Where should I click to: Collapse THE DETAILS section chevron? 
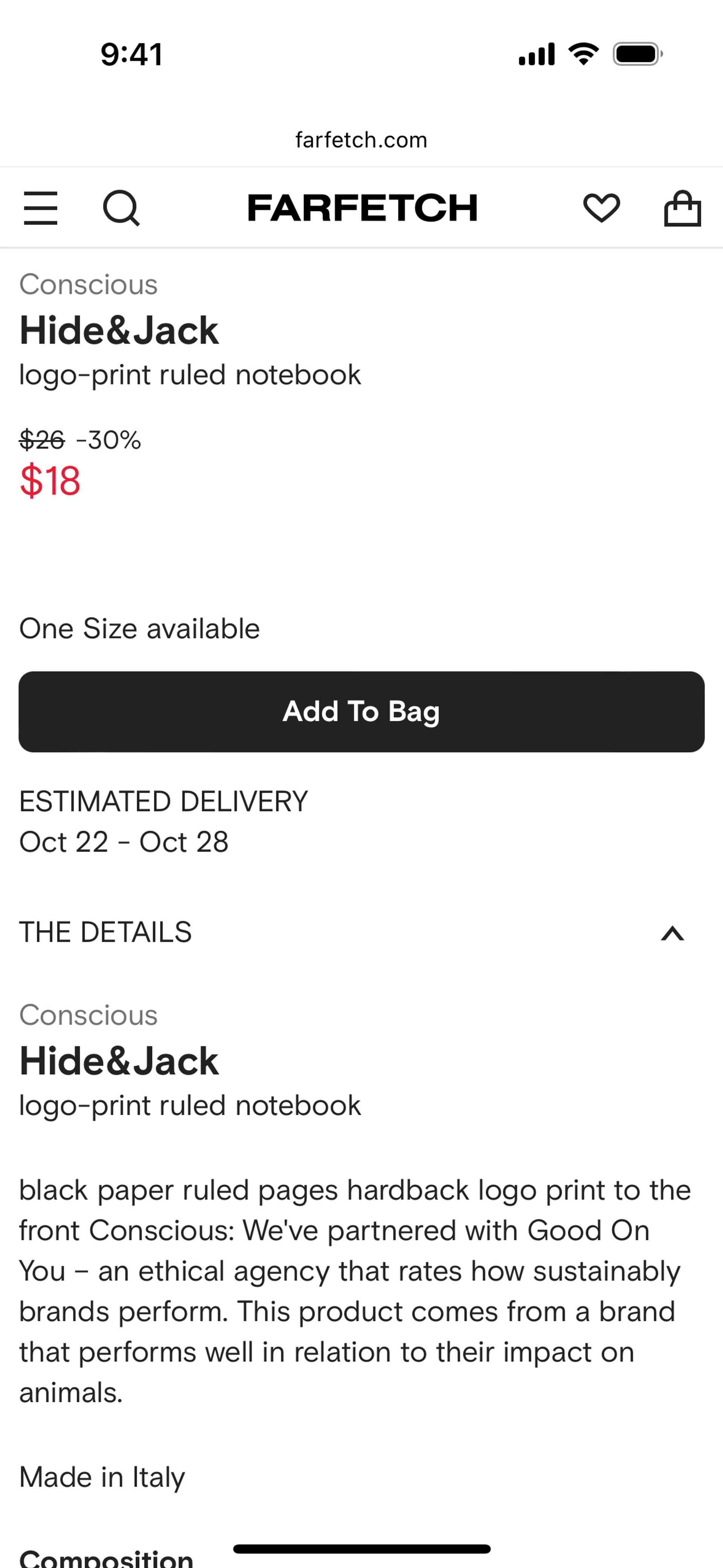[x=673, y=933]
